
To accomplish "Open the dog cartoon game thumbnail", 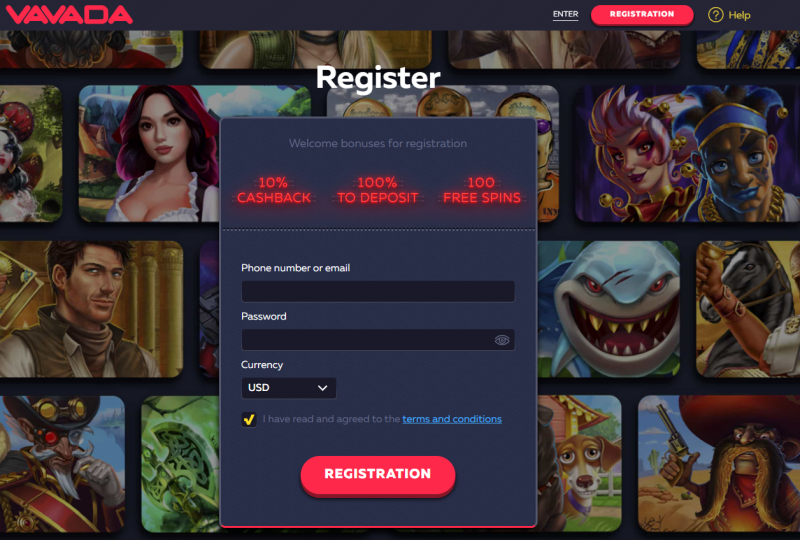I will [x=580, y=463].
